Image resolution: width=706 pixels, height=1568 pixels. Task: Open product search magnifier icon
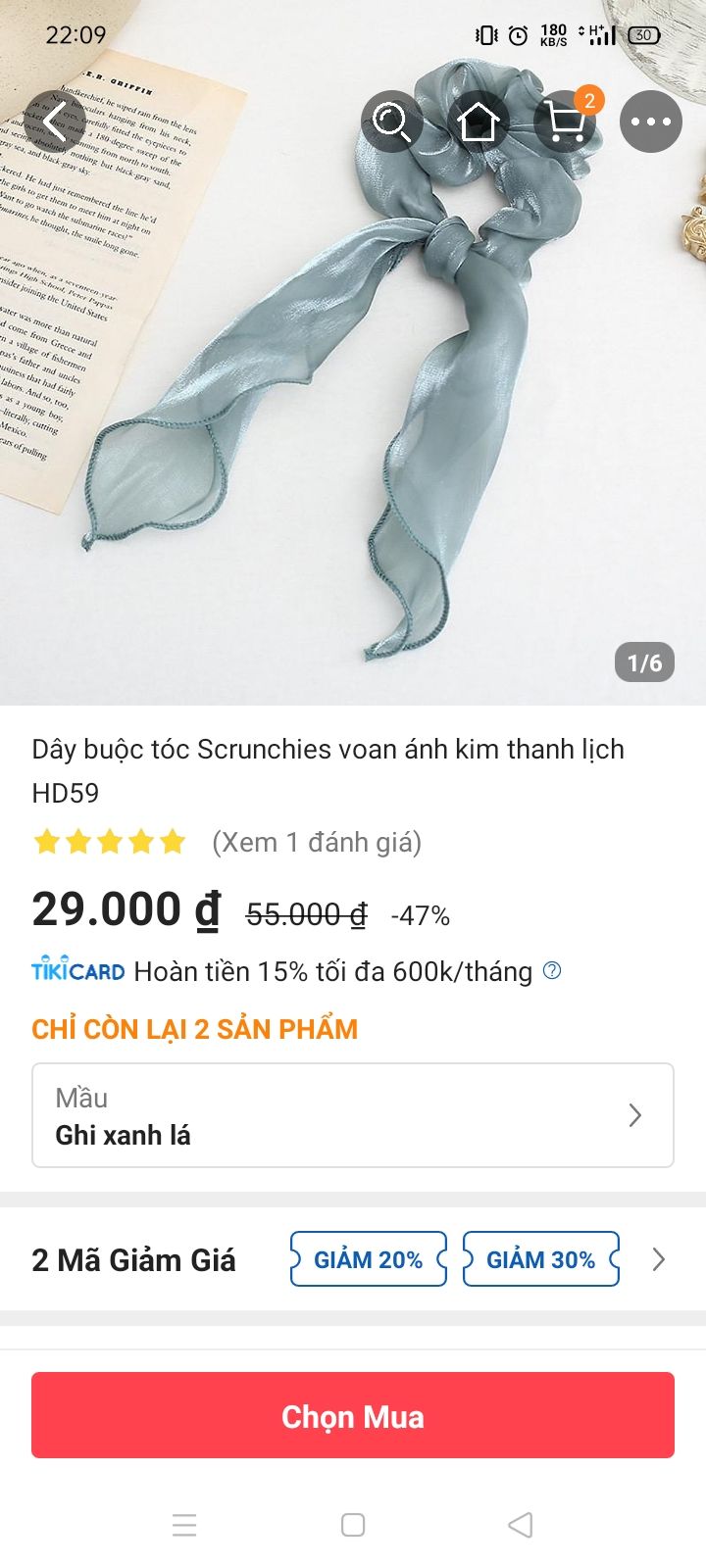pyautogui.click(x=392, y=122)
